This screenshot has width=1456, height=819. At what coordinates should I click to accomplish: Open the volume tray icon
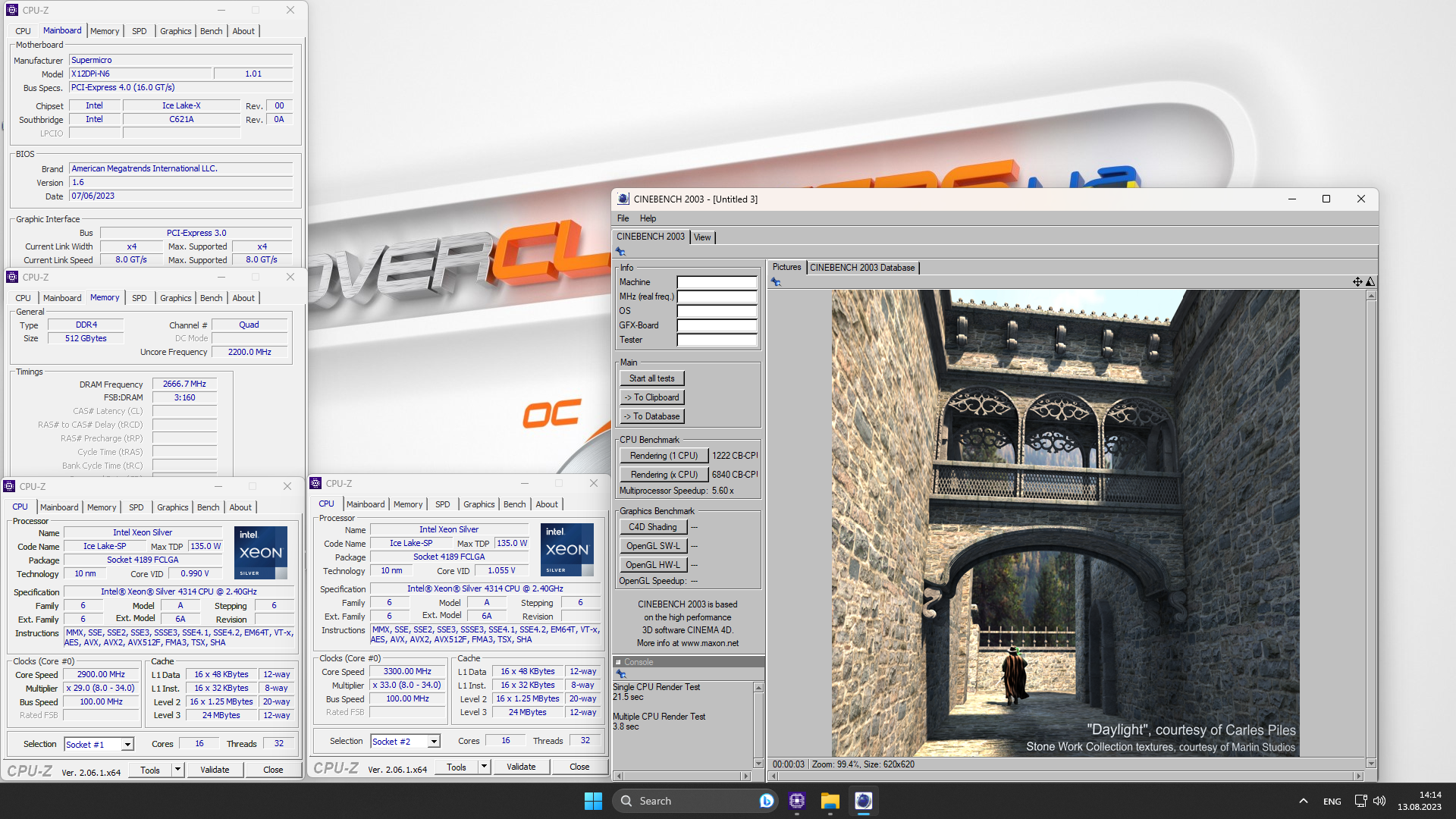(1379, 801)
